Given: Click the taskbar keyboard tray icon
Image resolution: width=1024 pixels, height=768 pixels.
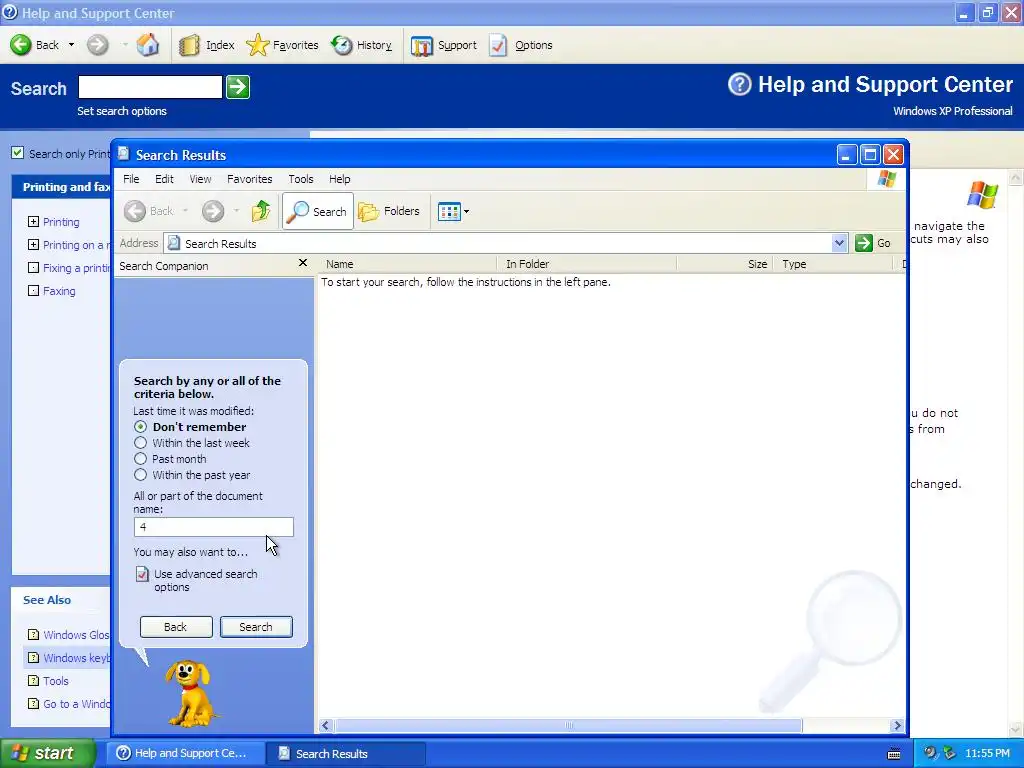Looking at the screenshot, I should pos(894,754).
